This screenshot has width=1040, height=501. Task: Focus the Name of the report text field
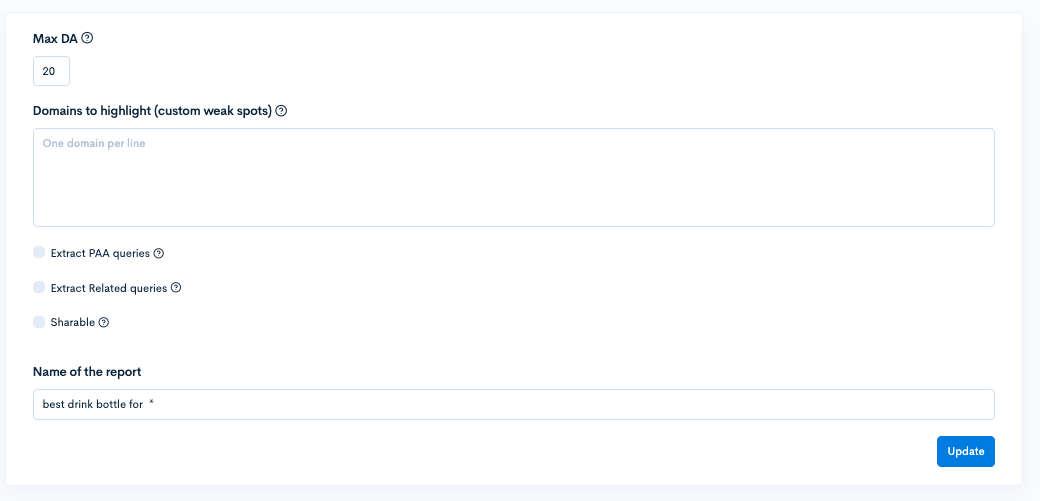click(x=513, y=404)
